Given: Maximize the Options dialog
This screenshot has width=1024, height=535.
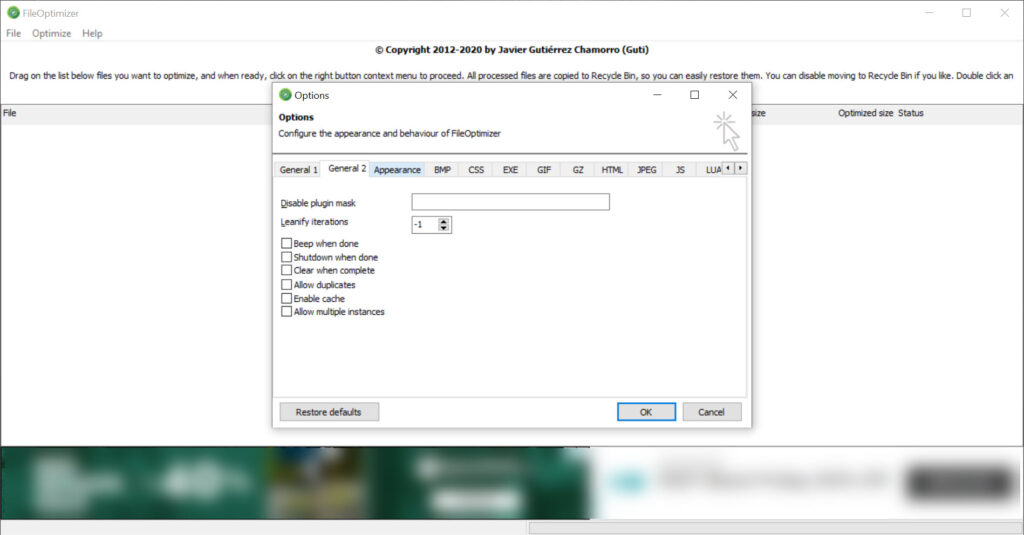Looking at the screenshot, I should pos(695,95).
